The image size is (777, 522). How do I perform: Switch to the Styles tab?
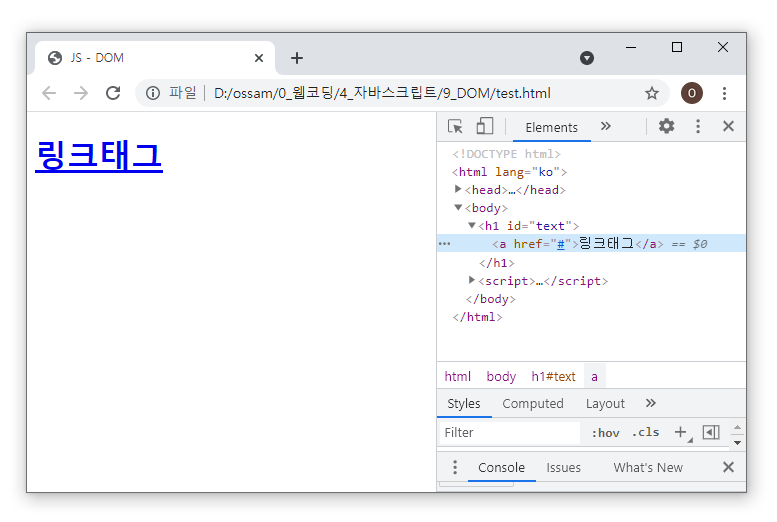[x=464, y=404]
